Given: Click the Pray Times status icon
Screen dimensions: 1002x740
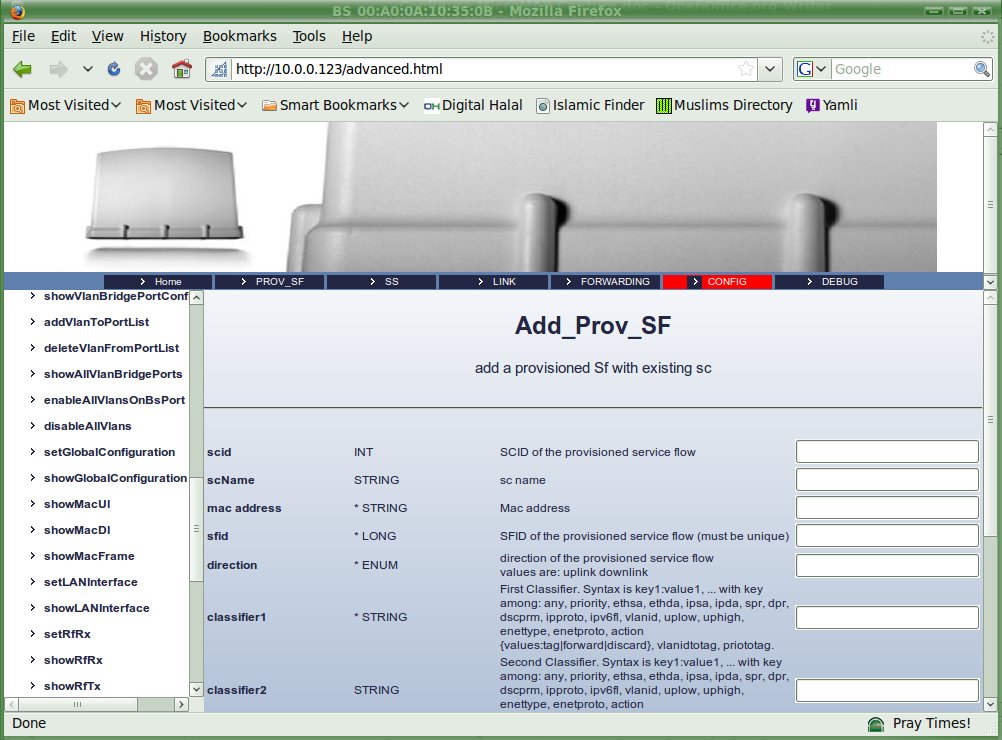Looking at the screenshot, I should pos(876,724).
